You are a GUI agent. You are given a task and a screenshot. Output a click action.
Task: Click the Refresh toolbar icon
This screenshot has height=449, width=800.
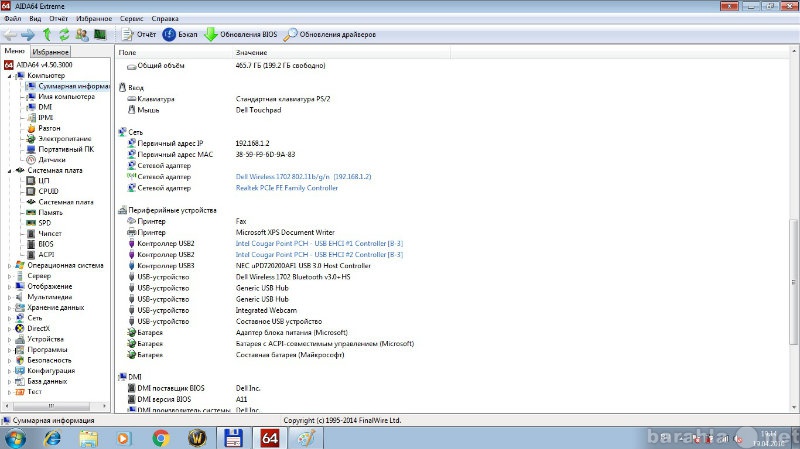click(x=64, y=35)
